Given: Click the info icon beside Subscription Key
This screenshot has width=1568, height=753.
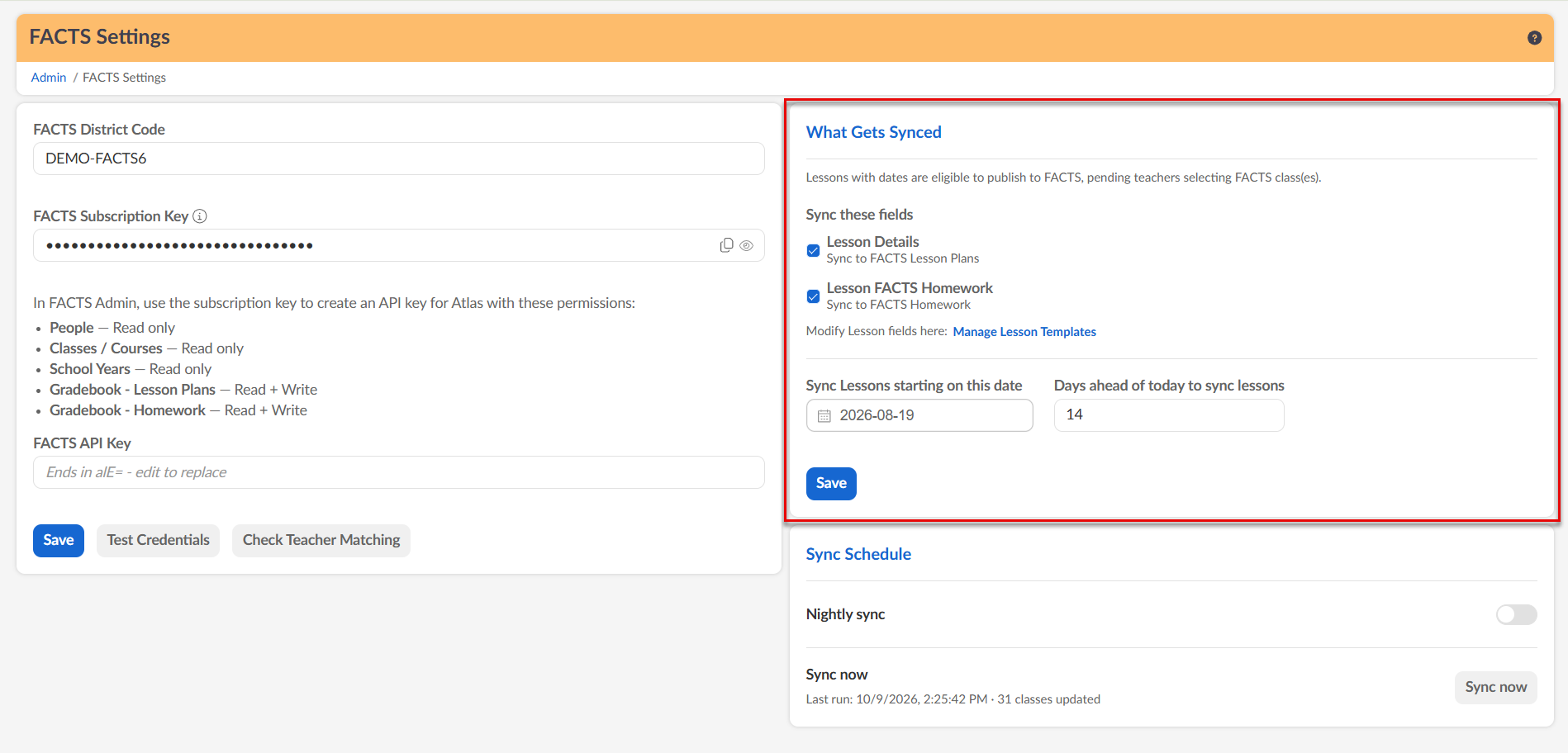Looking at the screenshot, I should 200,216.
